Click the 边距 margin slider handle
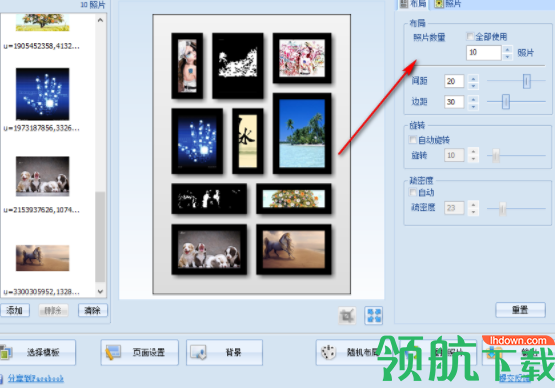Viewport: 555px width, 388px height. [506, 102]
